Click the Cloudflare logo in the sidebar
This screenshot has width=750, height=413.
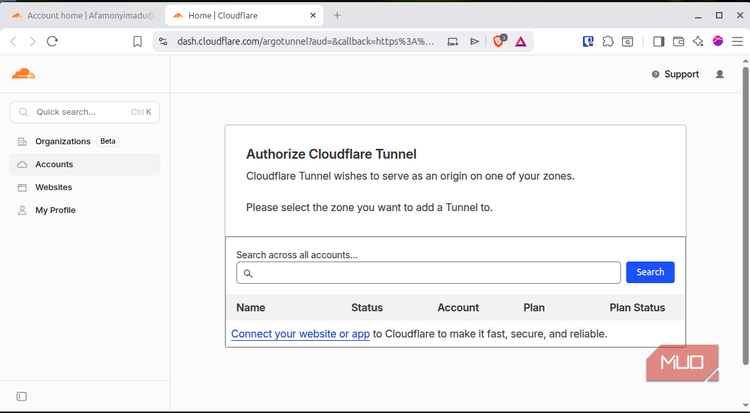(x=23, y=74)
